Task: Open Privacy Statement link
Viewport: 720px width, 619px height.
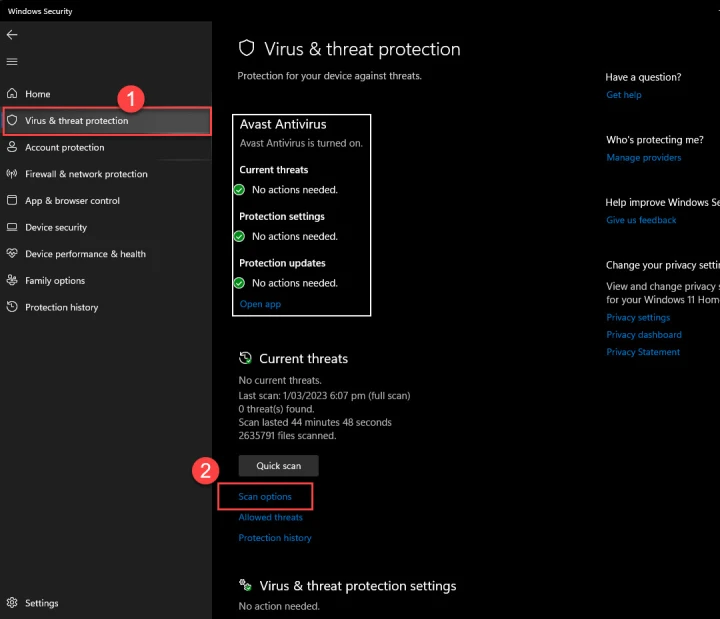Action: pos(643,352)
